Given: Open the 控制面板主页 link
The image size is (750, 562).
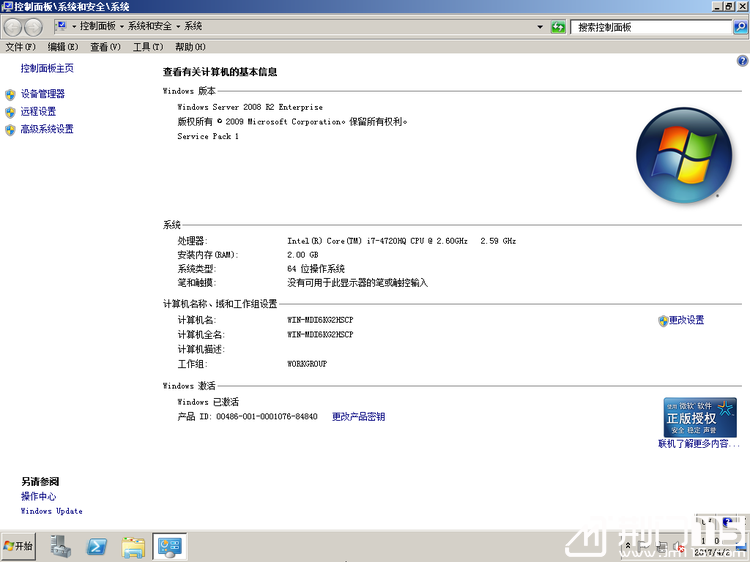Looking at the screenshot, I should click(47, 68).
